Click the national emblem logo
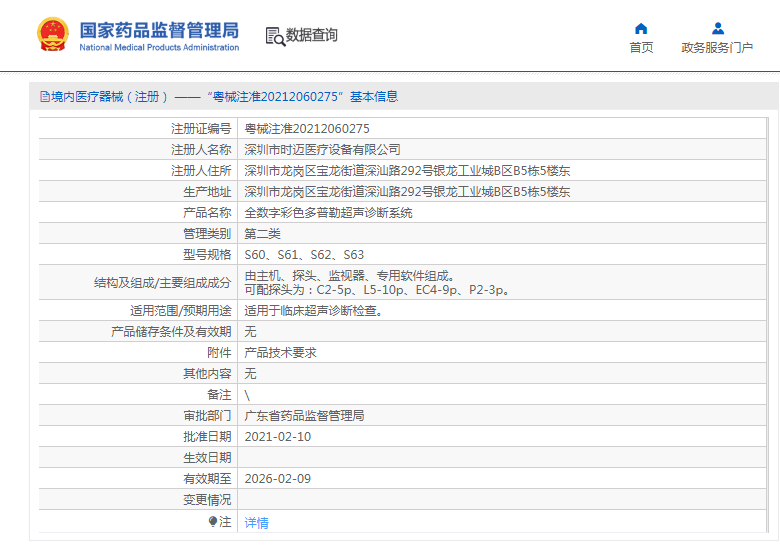Image resolution: width=780 pixels, height=545 pixels. tap(50, 34)
